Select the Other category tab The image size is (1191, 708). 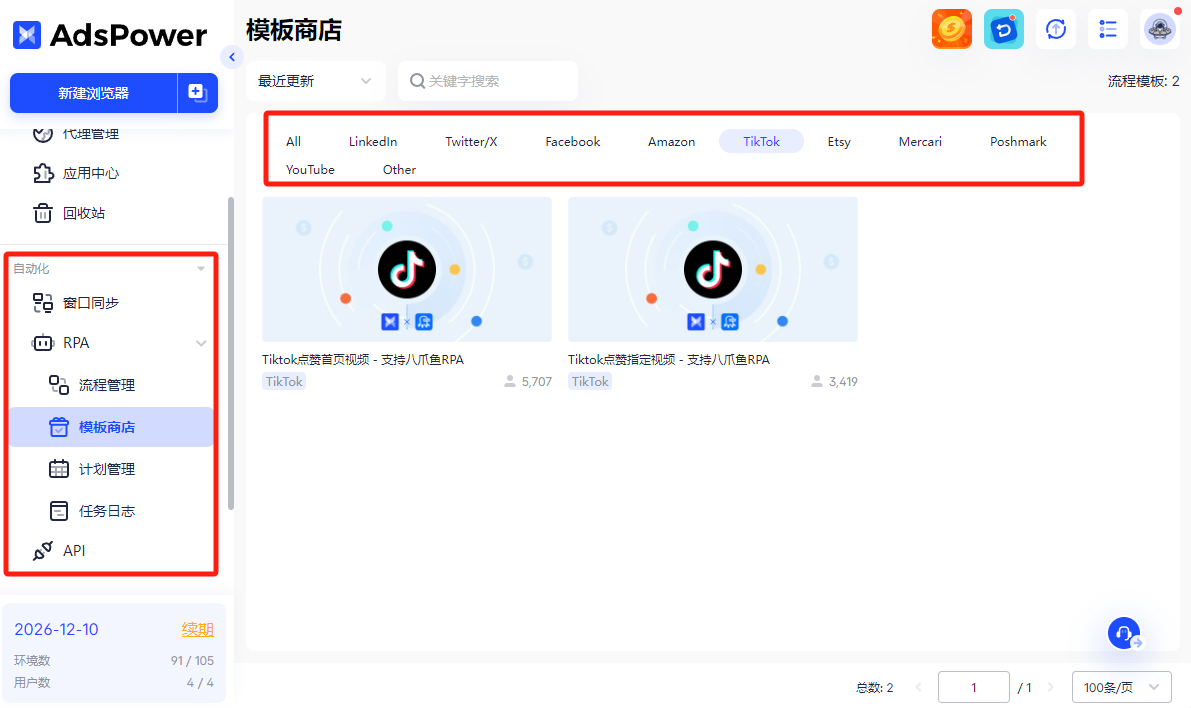(x=399, y=169)
